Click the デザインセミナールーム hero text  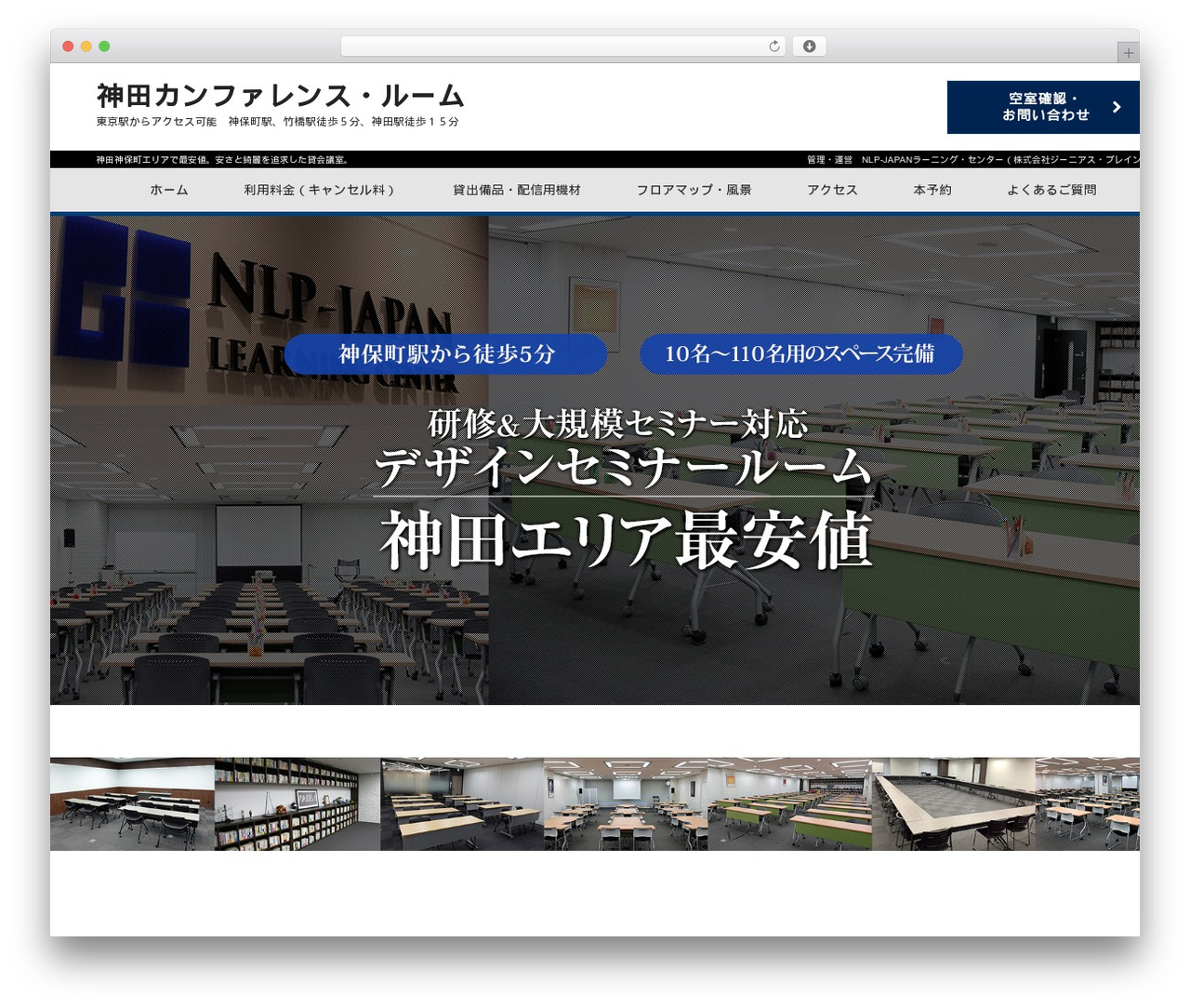pyautogui.click(x=623, y=468)
